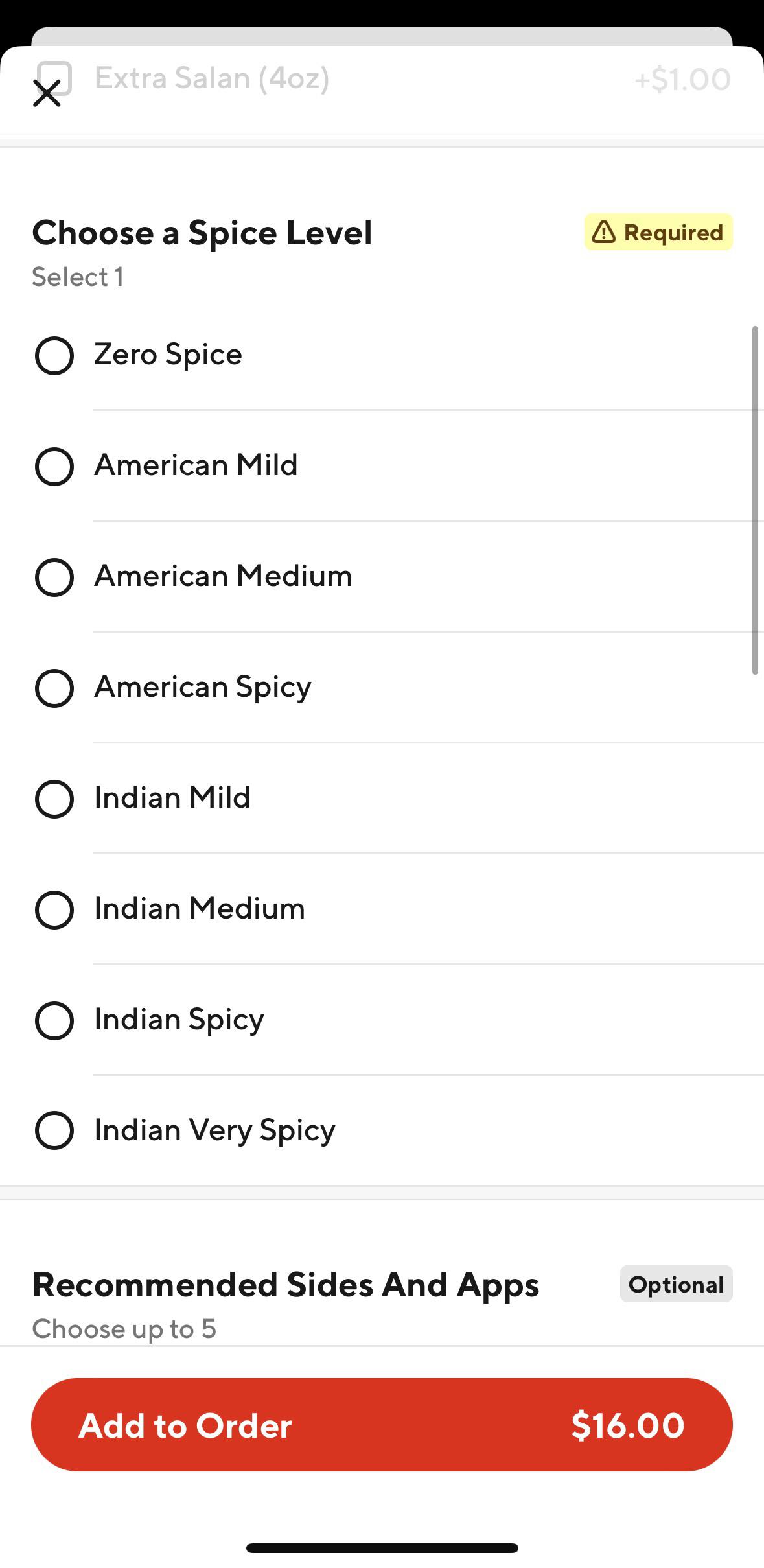This screenshot has width=764, height=1568.
Task: Choose the Indian Mild option
Action: pos(54,799)
